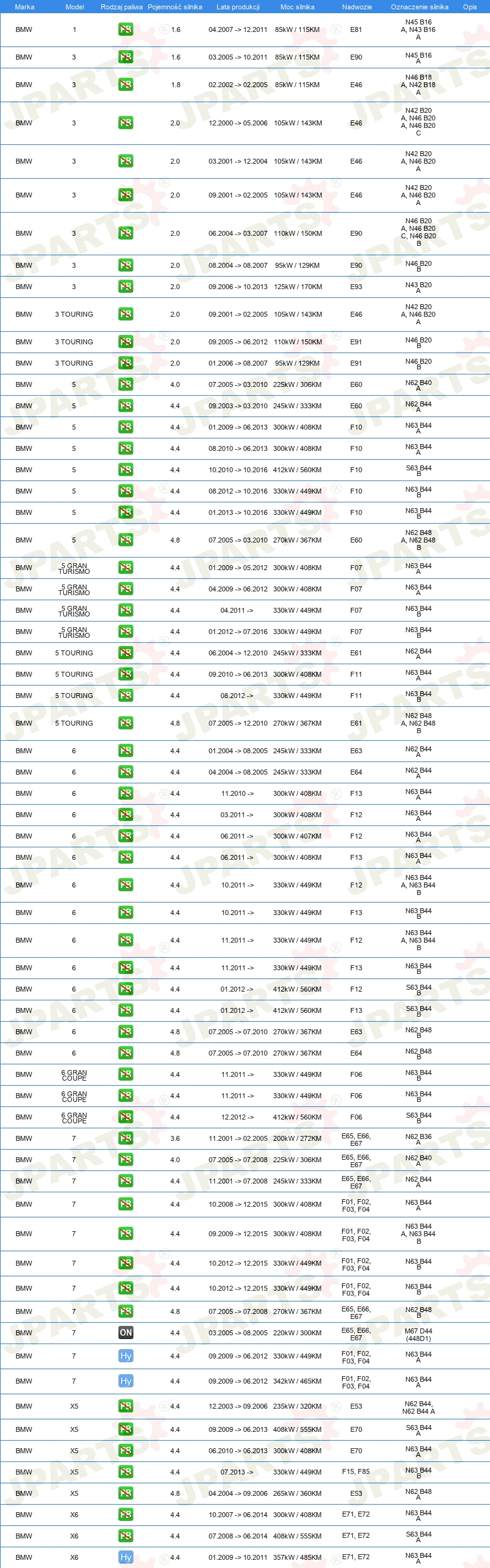Viewport: 490px width, 1568px height.
Task: Click the 01.2009 -> 10.2011 production years cell
Action: [x=238, y=1557]
